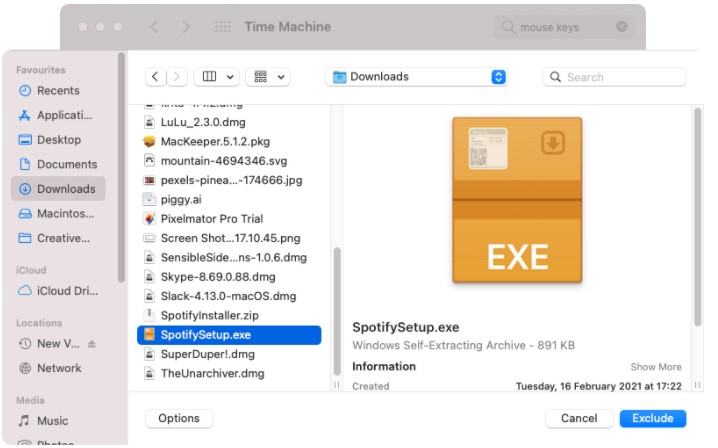Select SpotifyInstaller.zip file

tap(229, 316)
